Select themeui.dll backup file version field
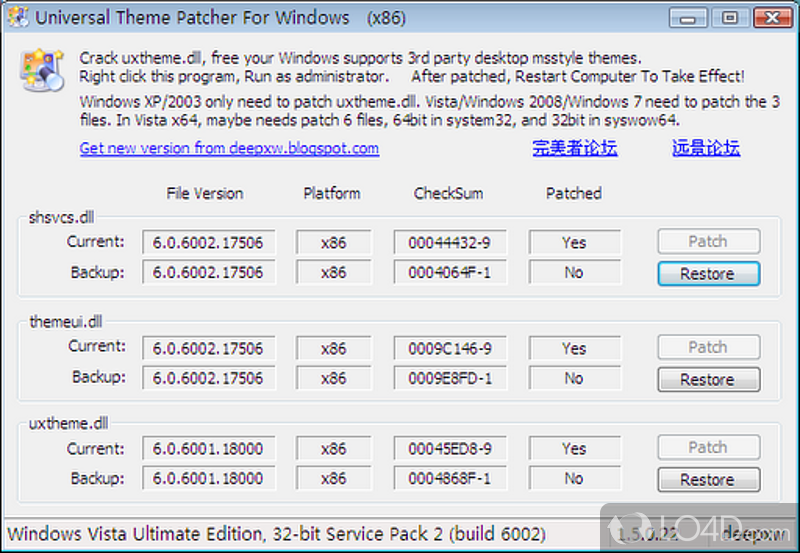The width and height of the screenshot is (800, 553). pyautogui.click(x=209, y=378)
